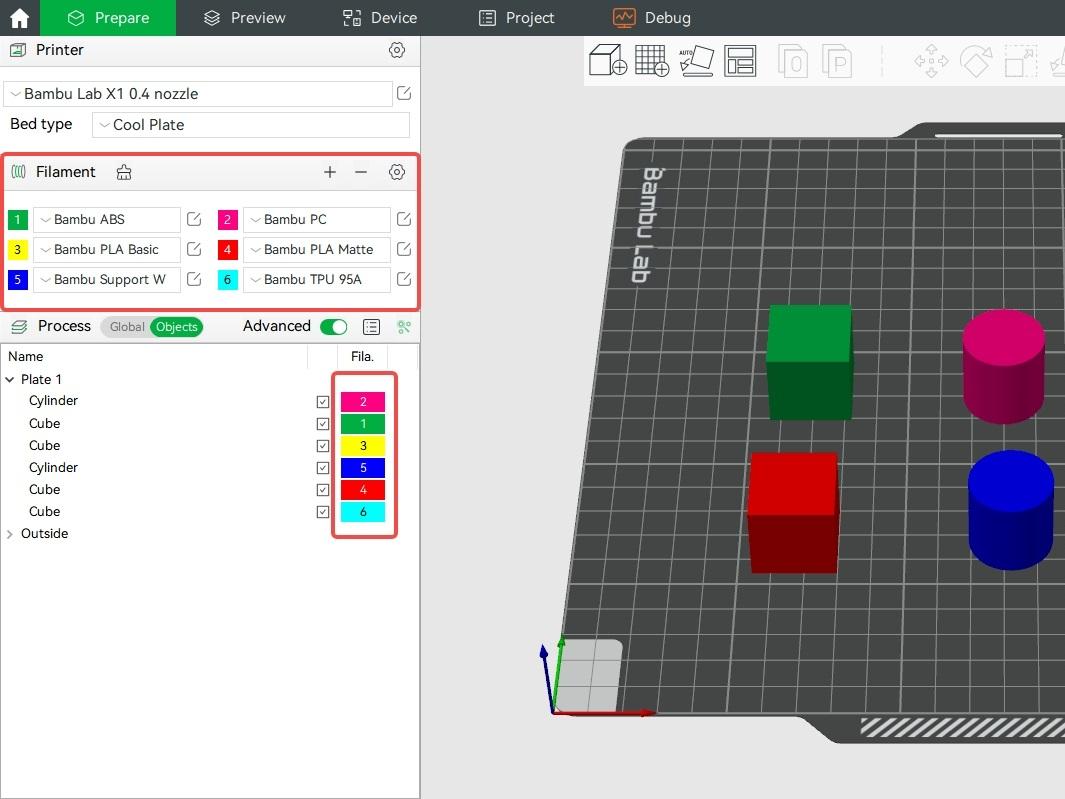Open the Bed type Cool Plate dropdown
The height and width of the screenshot is (799, 1065).
point(251,125)
